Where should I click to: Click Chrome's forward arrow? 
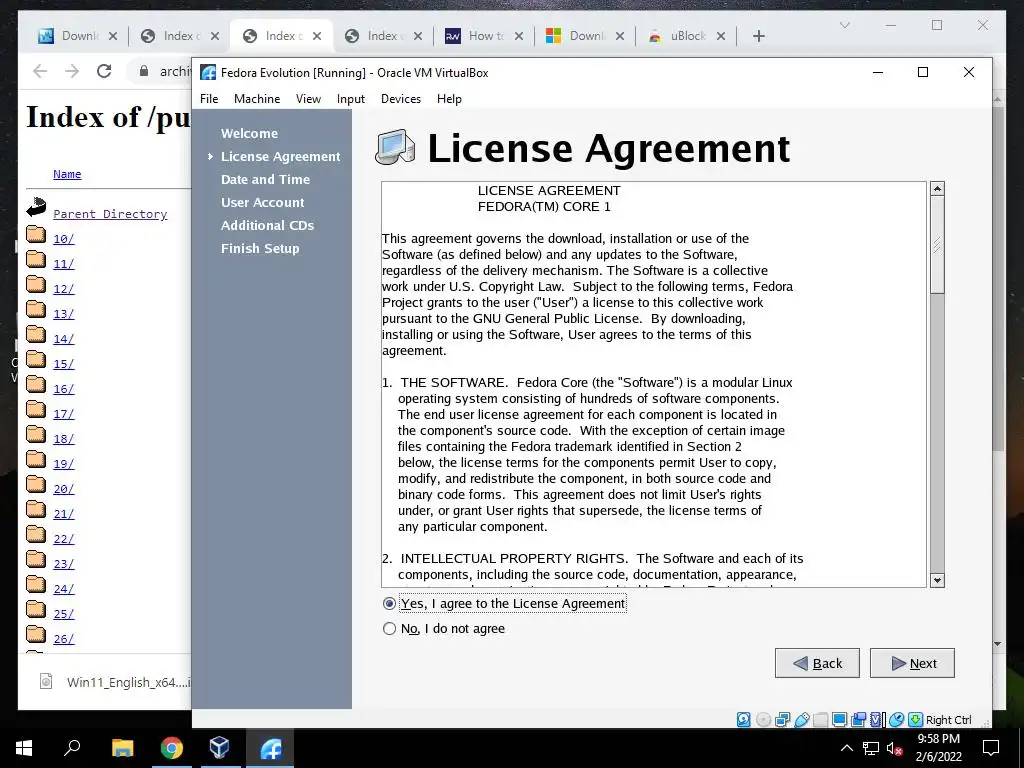[72, 71]
